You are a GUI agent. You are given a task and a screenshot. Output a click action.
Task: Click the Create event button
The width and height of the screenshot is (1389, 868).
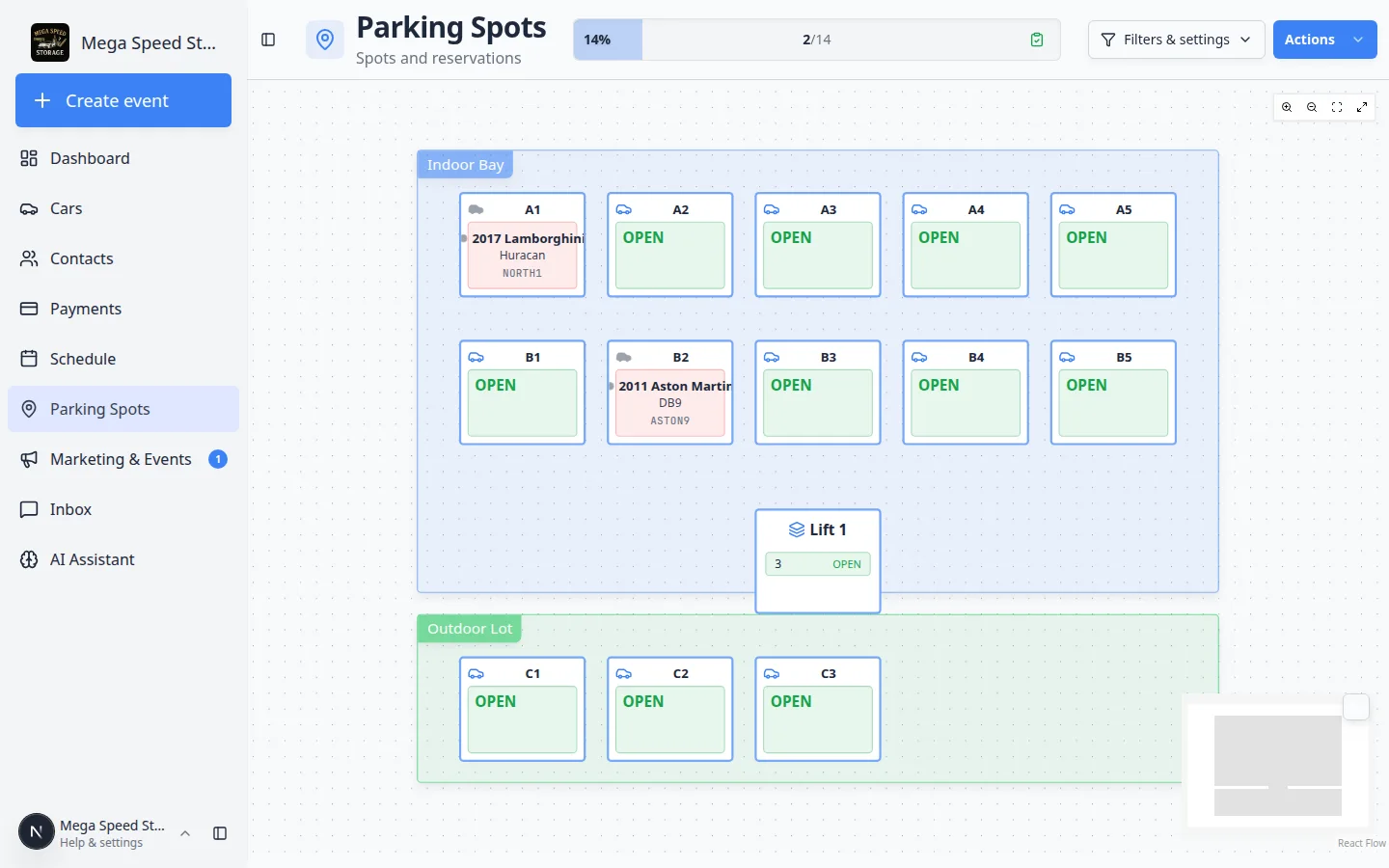[x=123, y=100]
